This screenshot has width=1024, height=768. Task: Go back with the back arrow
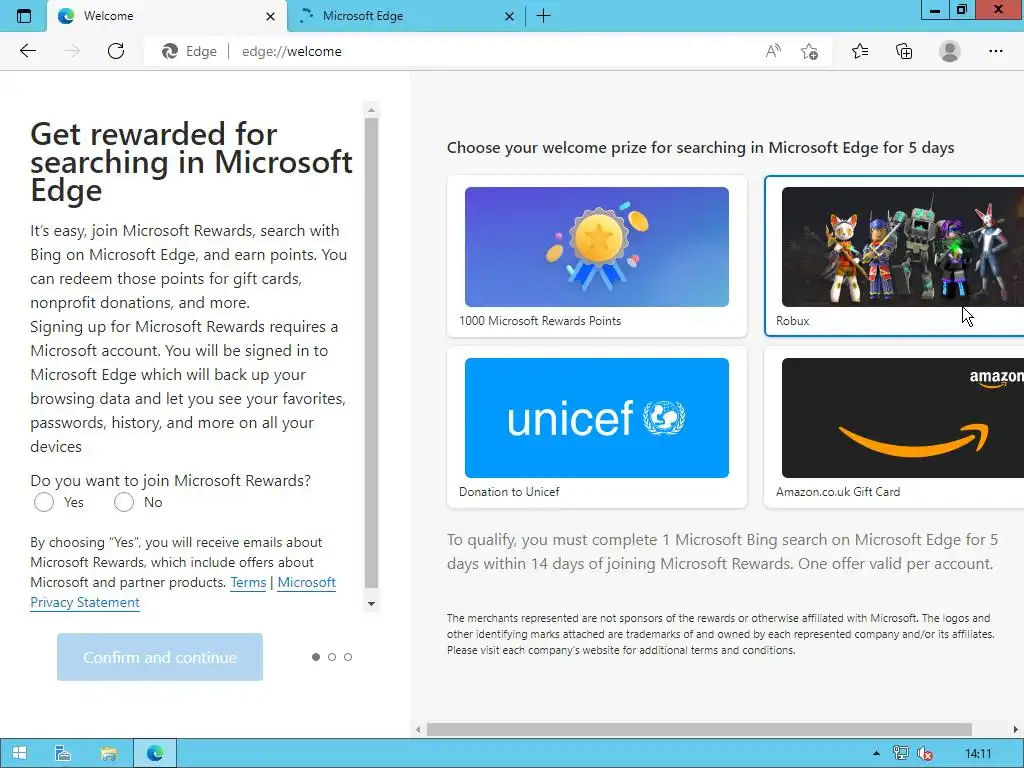27,51
